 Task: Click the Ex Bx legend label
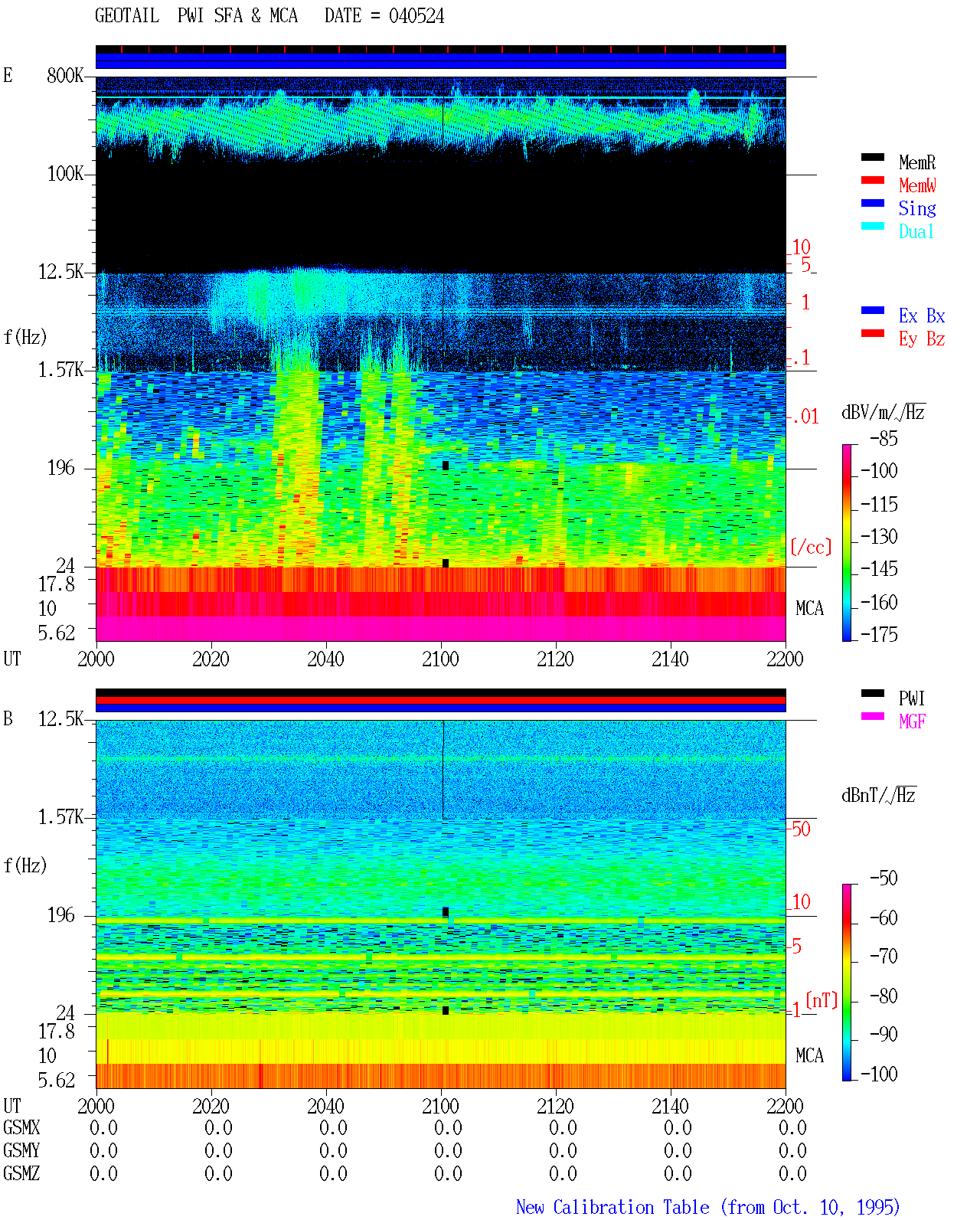point(922,316)
